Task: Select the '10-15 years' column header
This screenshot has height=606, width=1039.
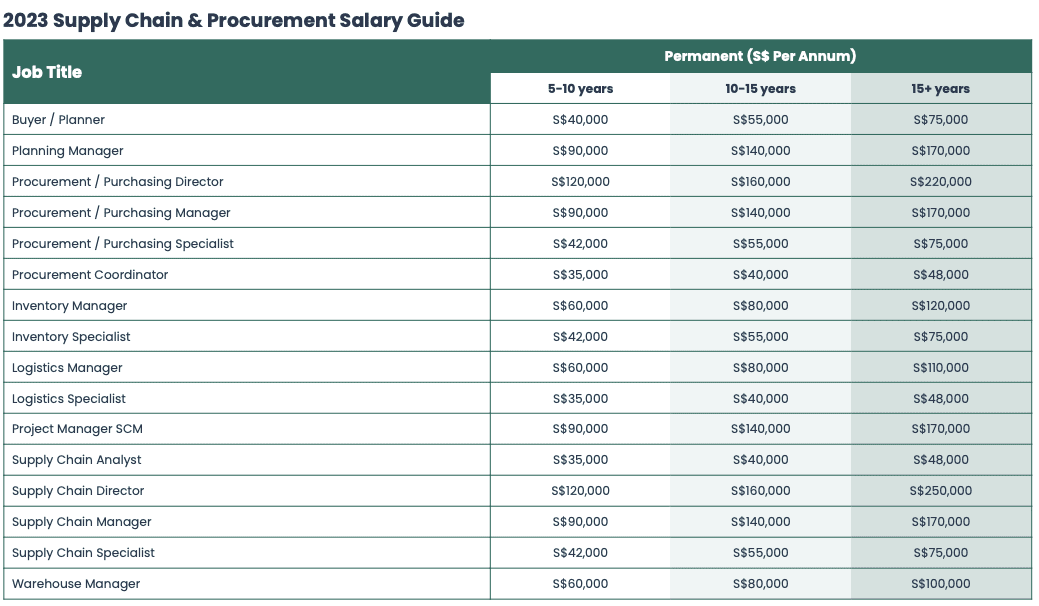Action: click(x=760, y=89)
